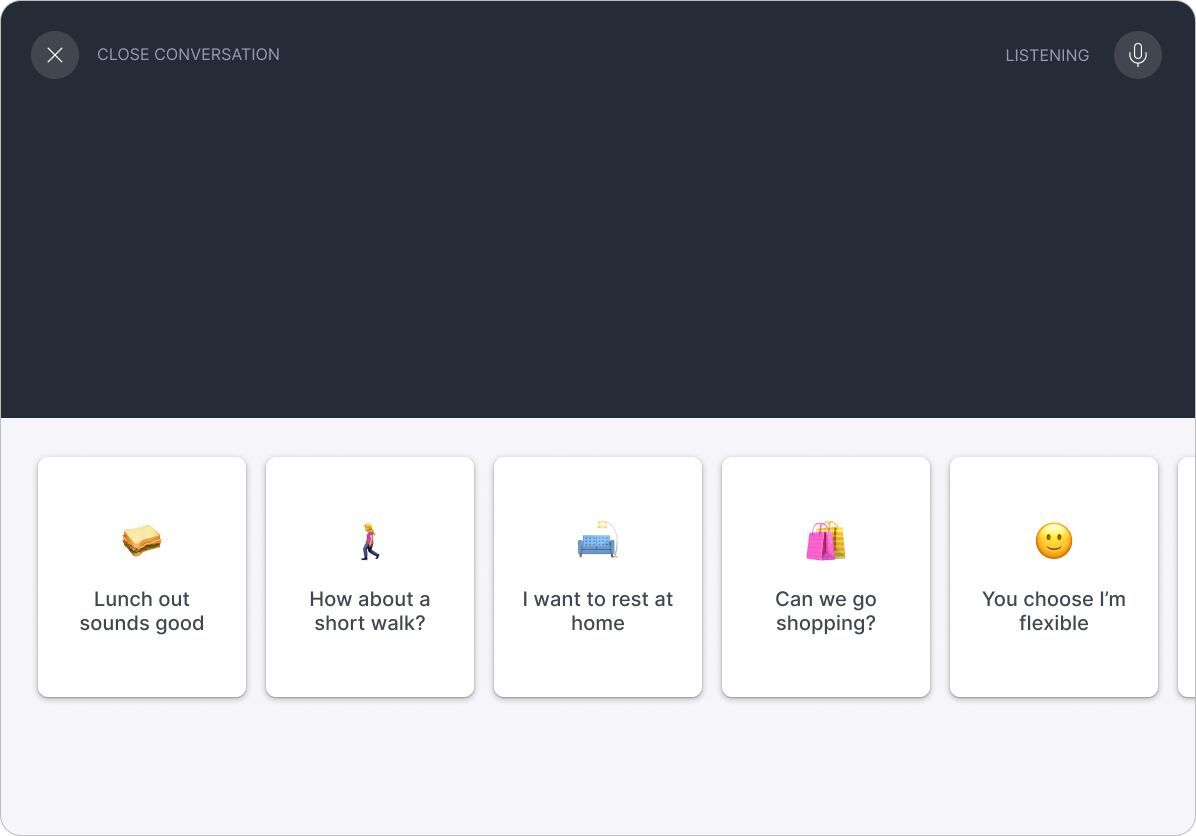Tap the pink shopping bags emoji
1196x836 pixels.
[826, 541]
